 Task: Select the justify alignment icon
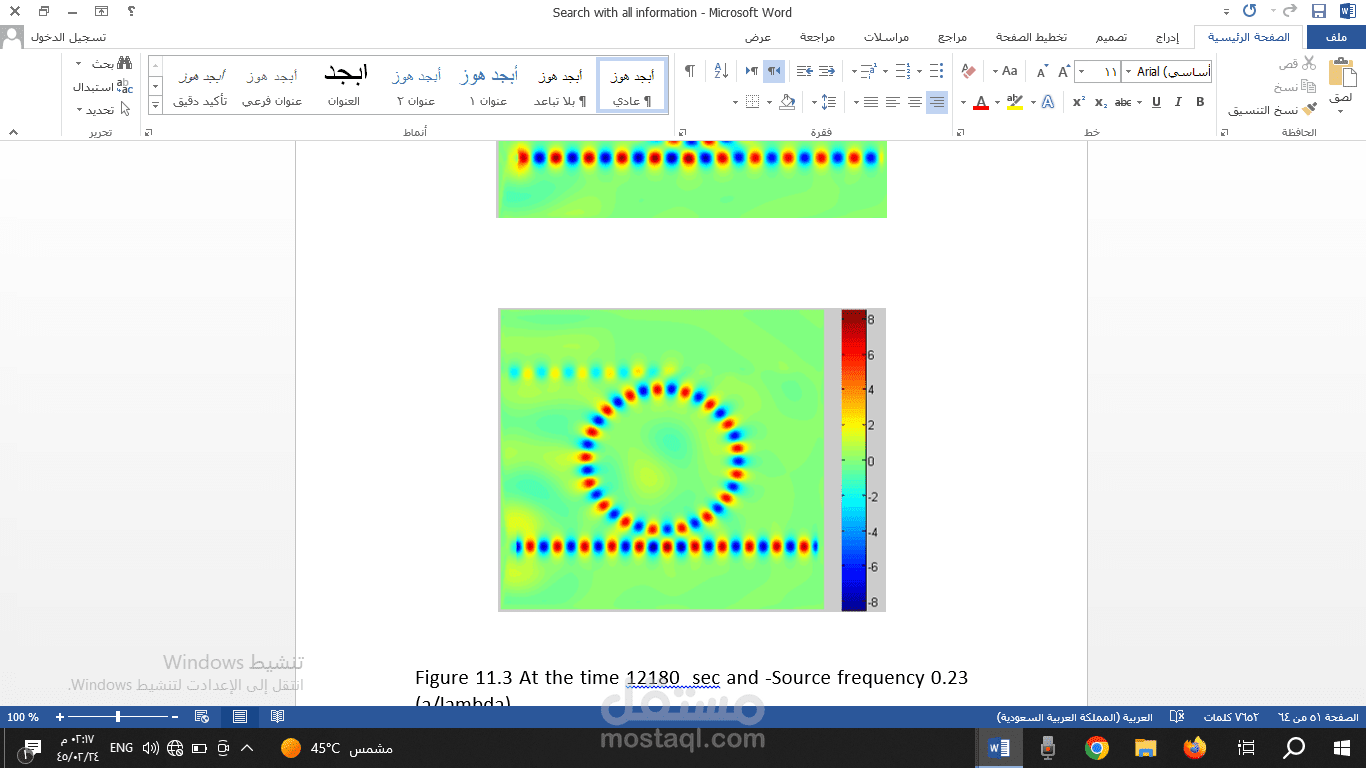tap(871, 102)
